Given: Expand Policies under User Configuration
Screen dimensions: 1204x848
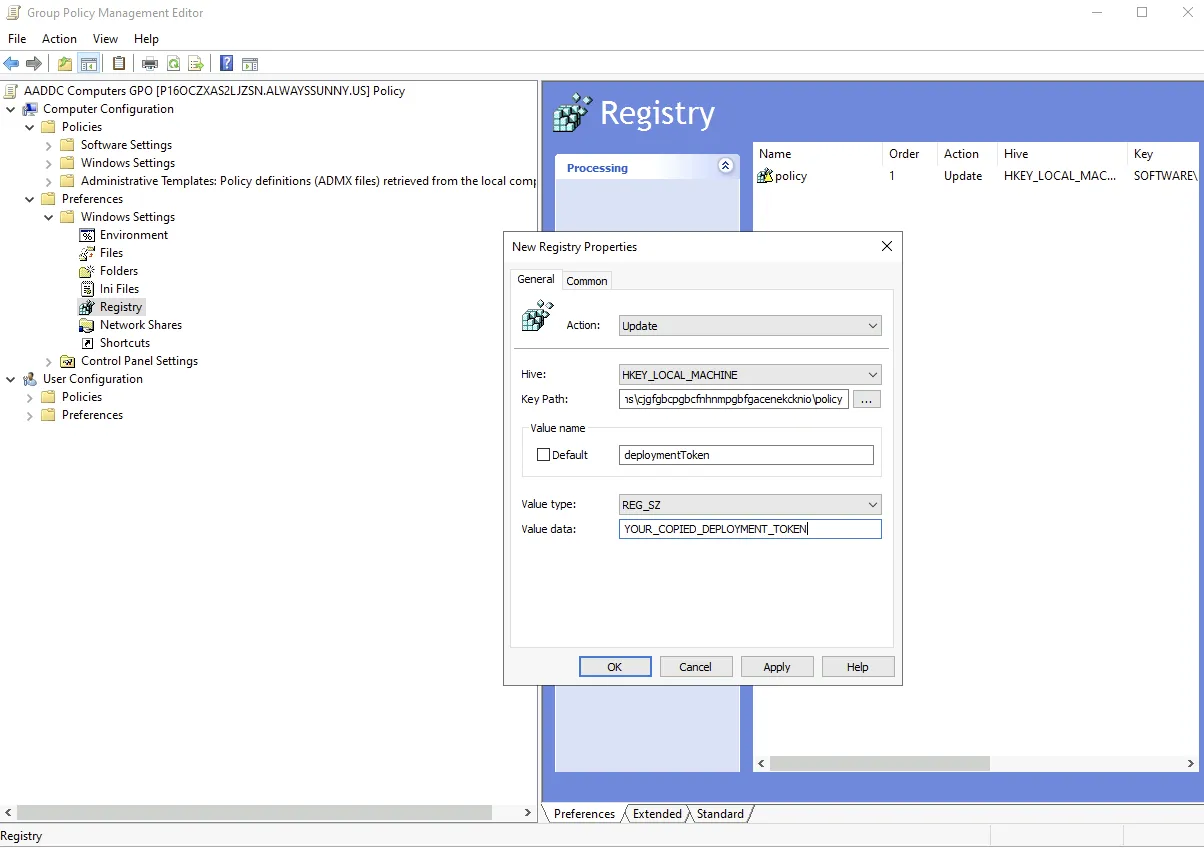Looking at the screenshot, I should 30,397.
